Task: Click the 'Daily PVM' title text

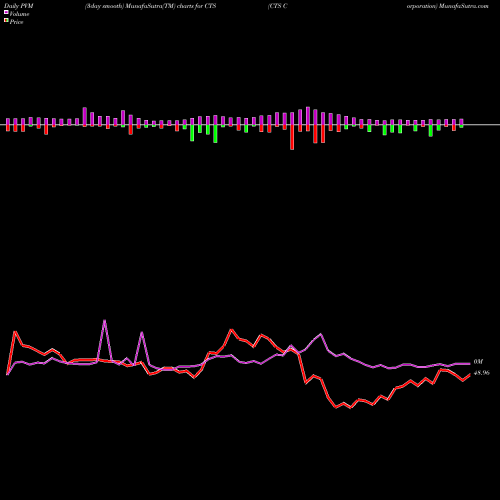Action: 19,6
